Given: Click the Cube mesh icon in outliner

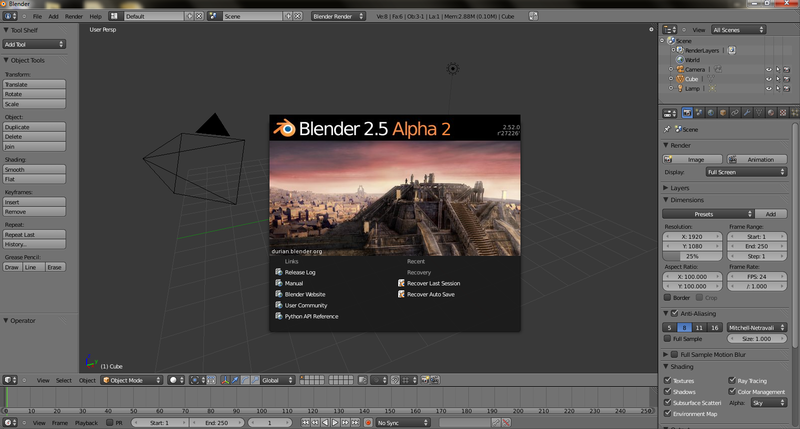Looking at the screenshot, I should (680, 79).
